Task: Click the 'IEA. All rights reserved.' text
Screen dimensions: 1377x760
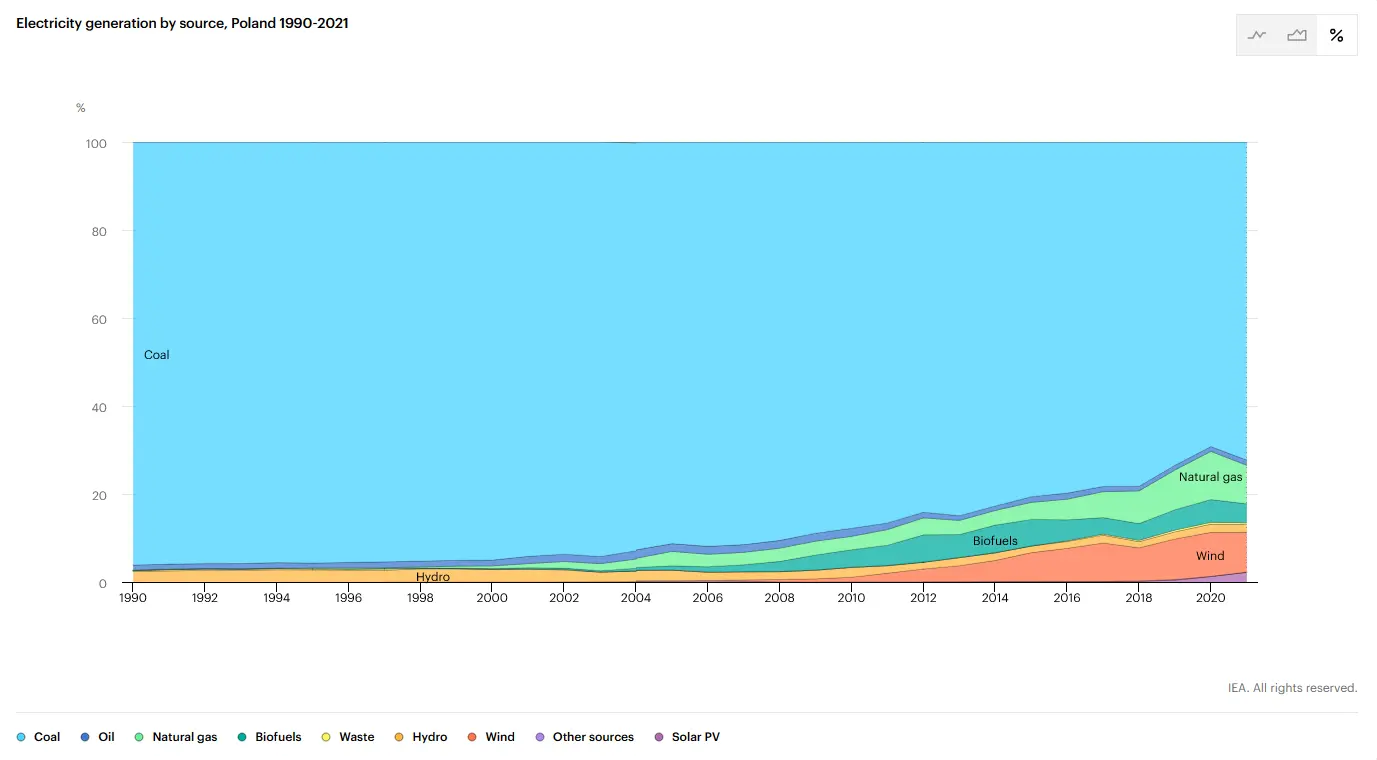Action: point(1292,688)
